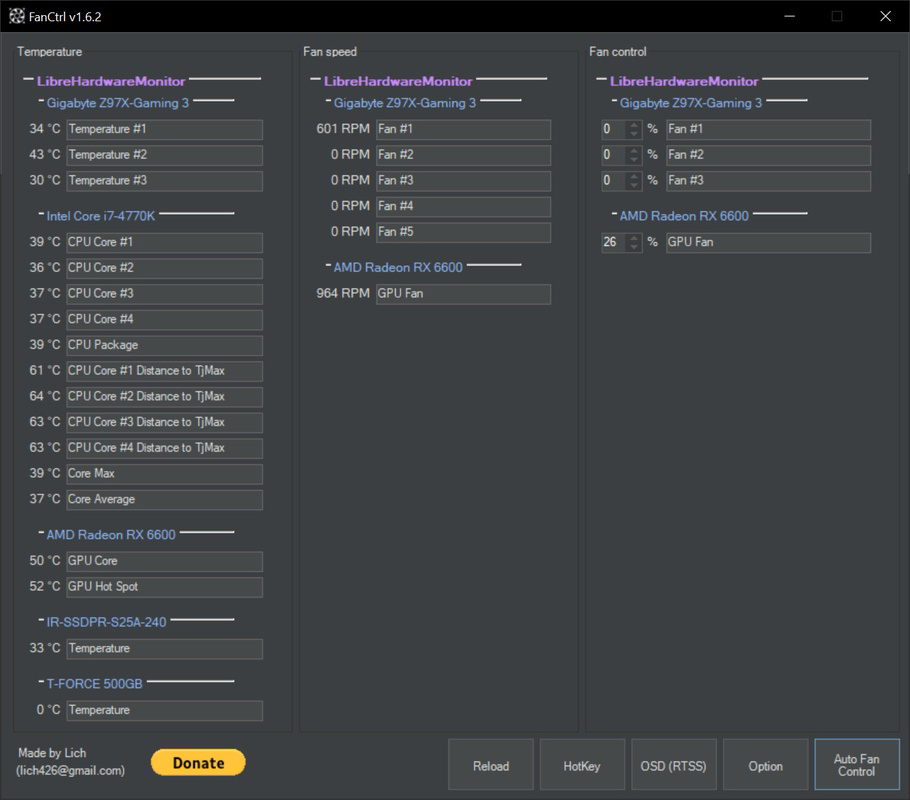
Task: Click the lich426@gmail.com author text
Action: pos(70,770)
